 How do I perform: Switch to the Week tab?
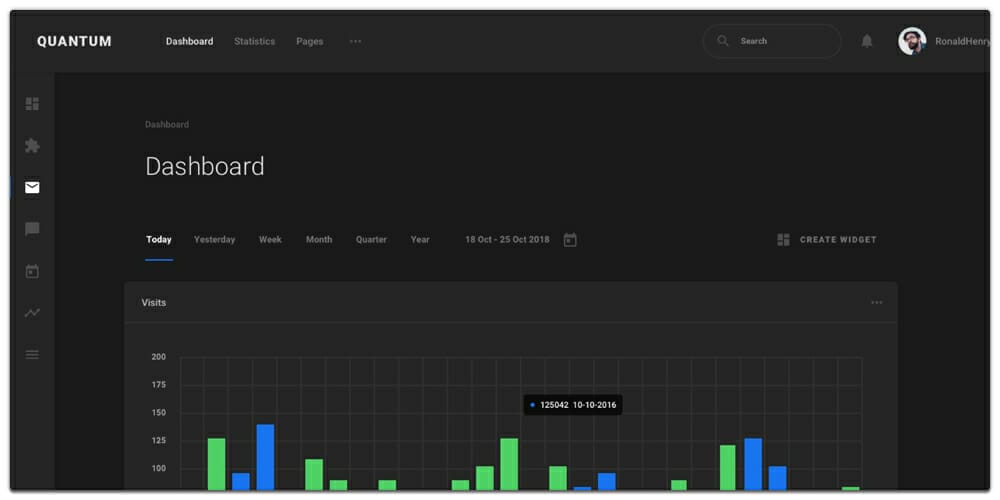(270, 240)
